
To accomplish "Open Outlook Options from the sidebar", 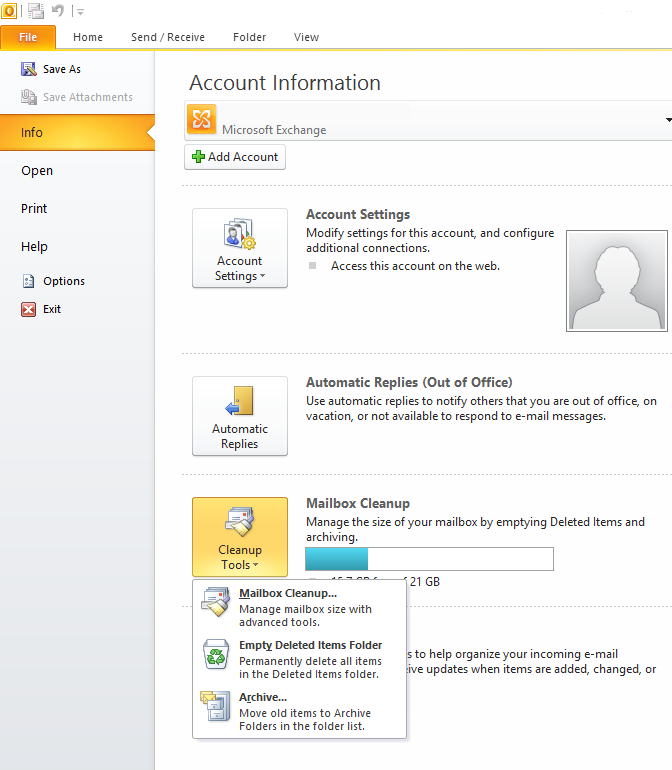I will pos(64,281).
